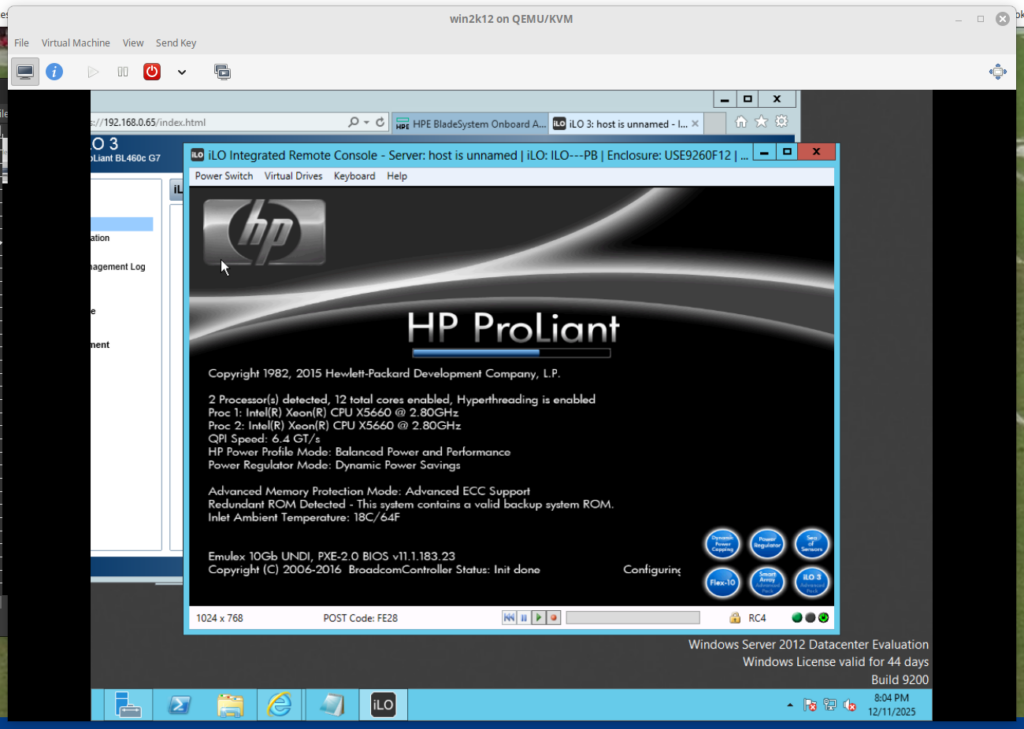Click the padlock encryption icon in iLO status bar

click(734, 618)
